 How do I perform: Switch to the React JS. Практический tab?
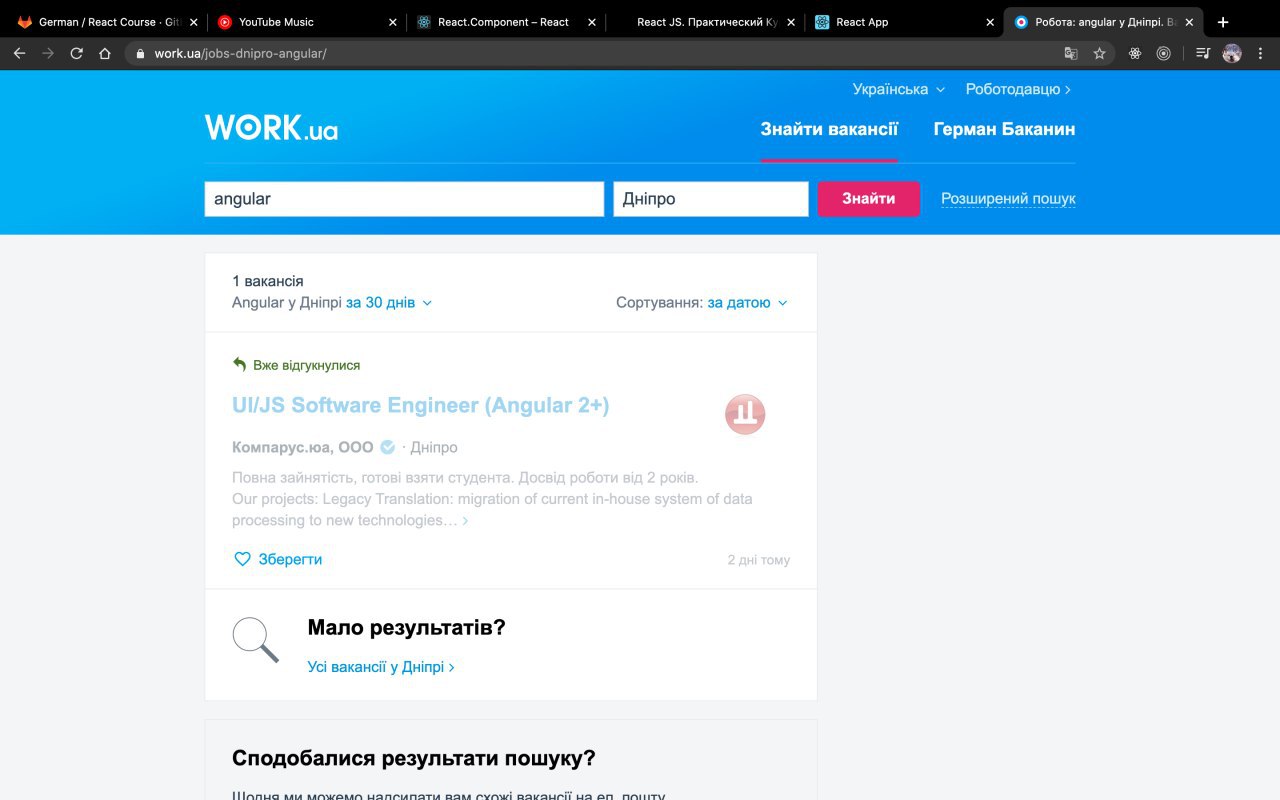click(x=705, y=22)
